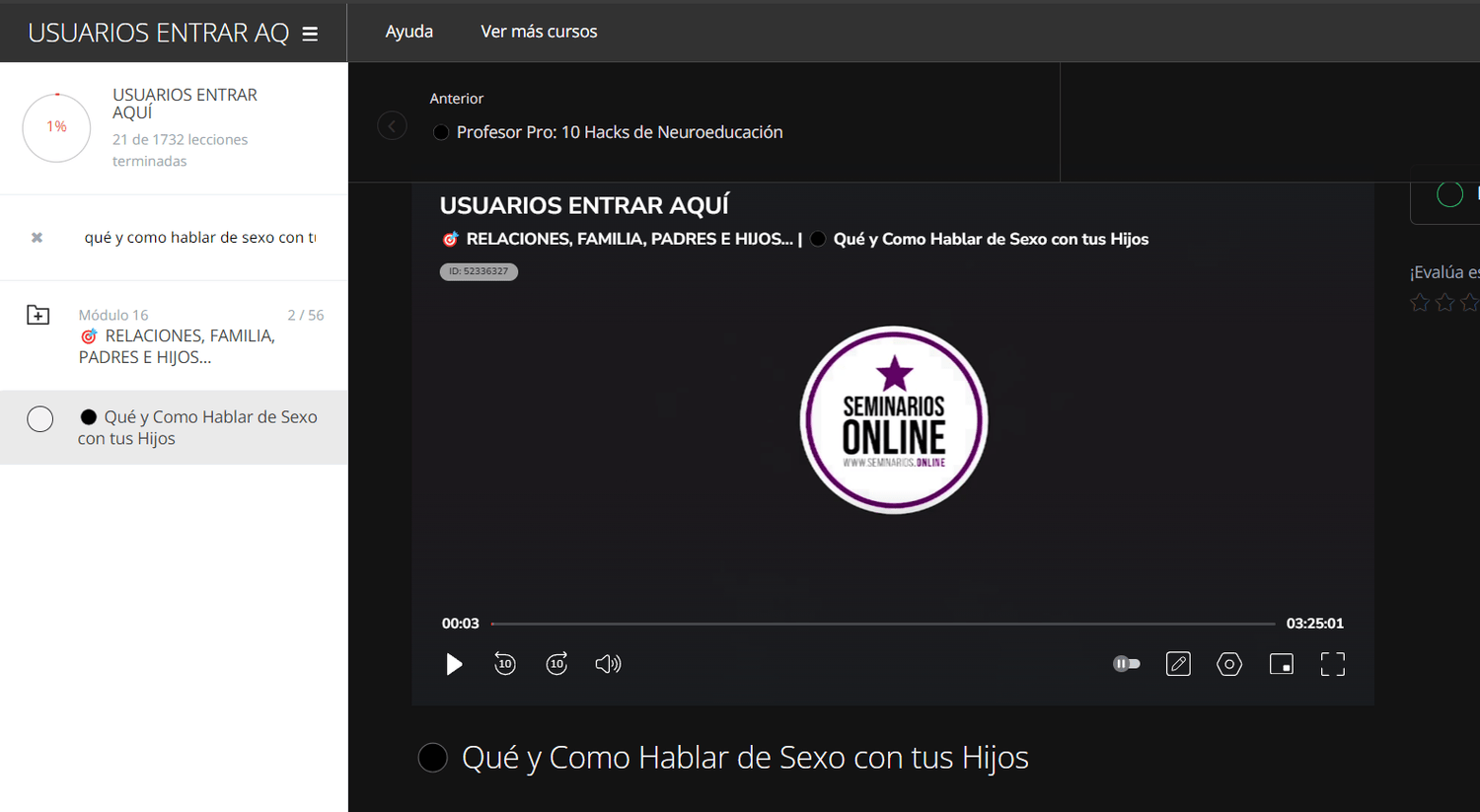This screenshot has width=1480, height=812.
Task: Play the video lesson
Action: [454, 664]
